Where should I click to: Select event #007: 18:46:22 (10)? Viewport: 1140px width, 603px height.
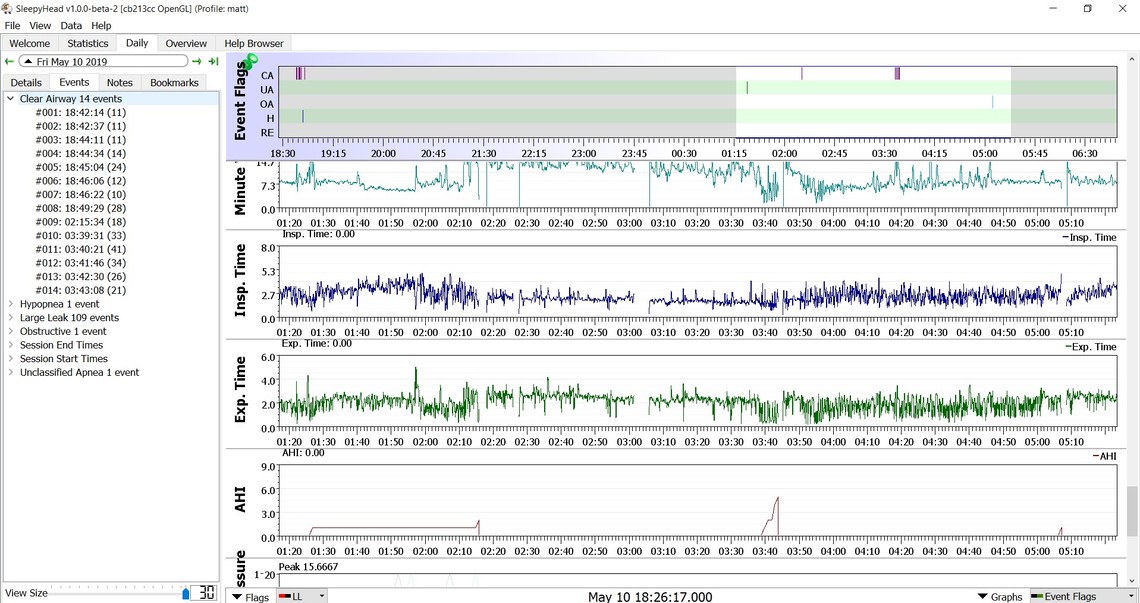(x=81, y=194)
